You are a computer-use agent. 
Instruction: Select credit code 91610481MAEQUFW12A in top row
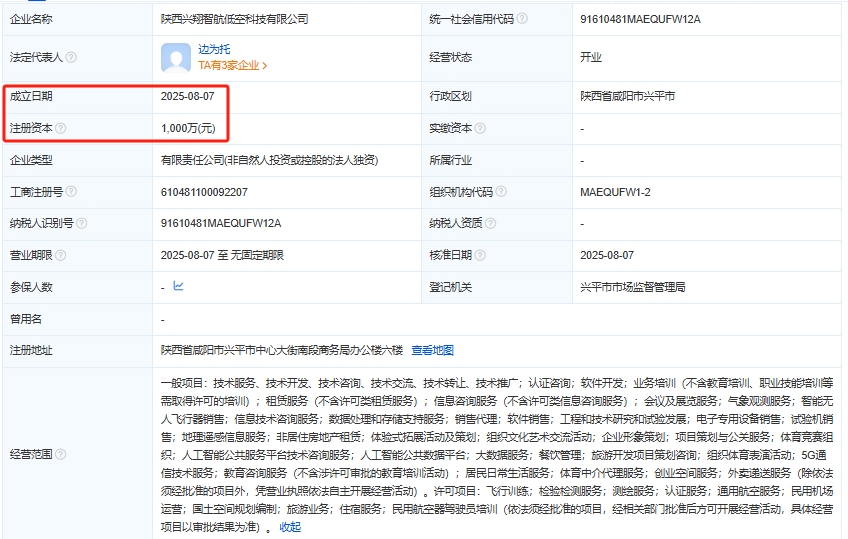(640, 19)
